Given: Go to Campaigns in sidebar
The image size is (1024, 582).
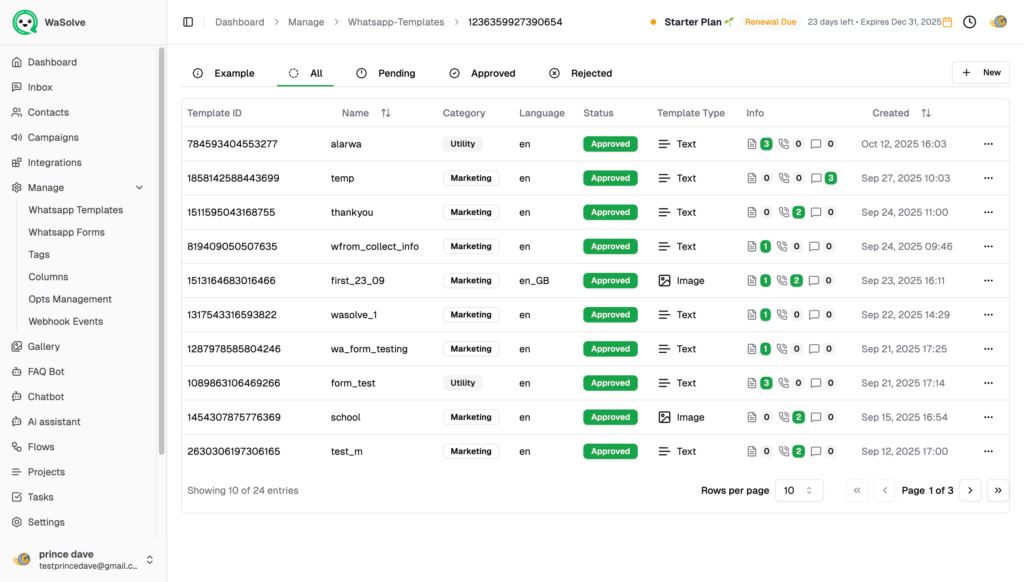Looking at the screenshot, I should coord(53,137).
